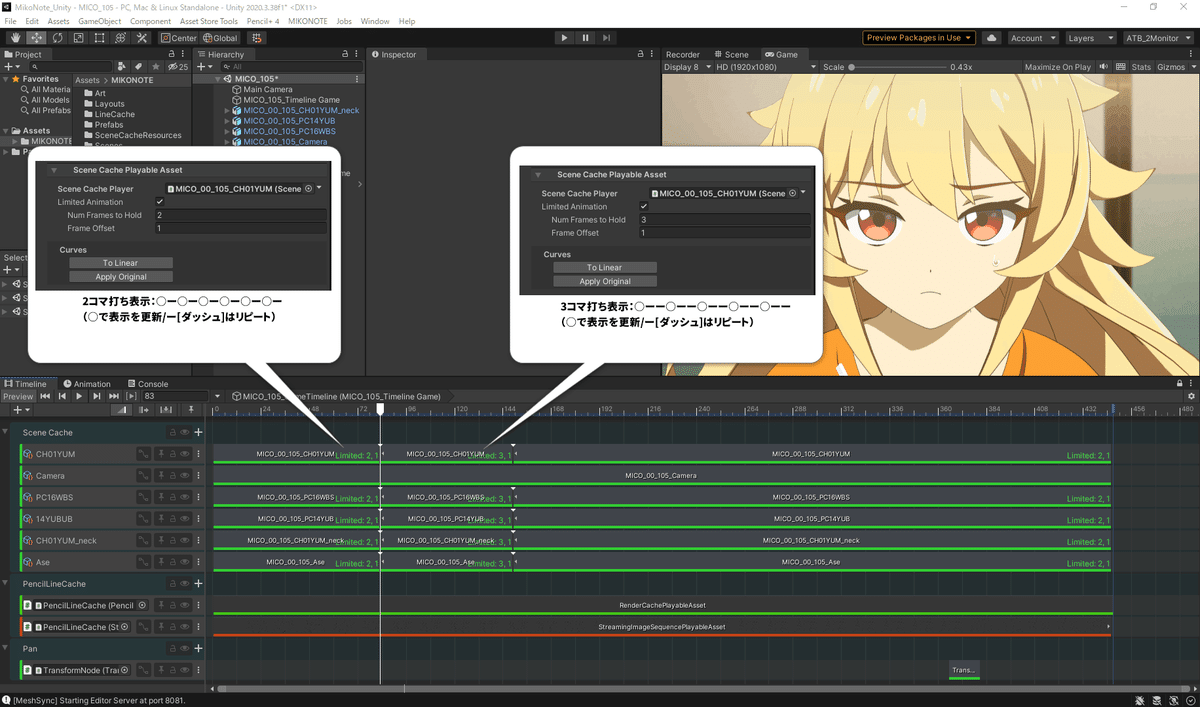Select the Move tool
The height and width of the screenshot is (707, 1200).
(36, 38)
